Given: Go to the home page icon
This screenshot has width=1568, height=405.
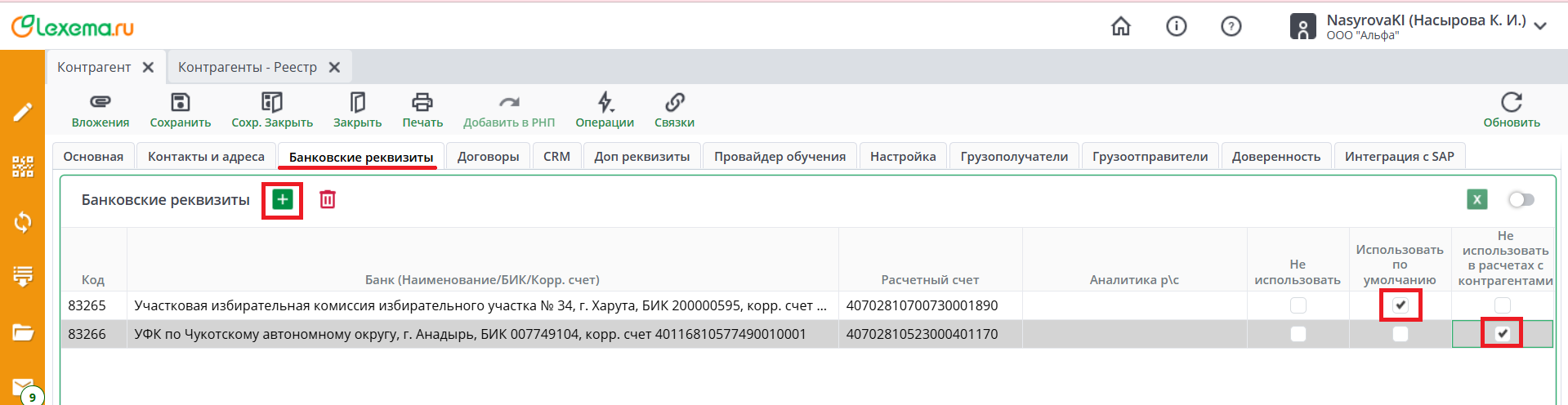Looking at the screenshot, I should click(1121, 27).
